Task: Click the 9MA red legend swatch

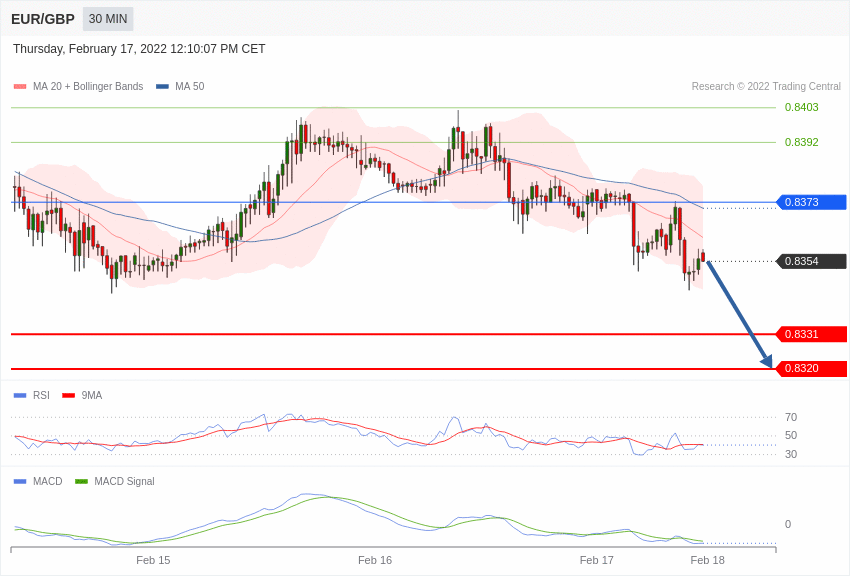Action: point(69,396)
